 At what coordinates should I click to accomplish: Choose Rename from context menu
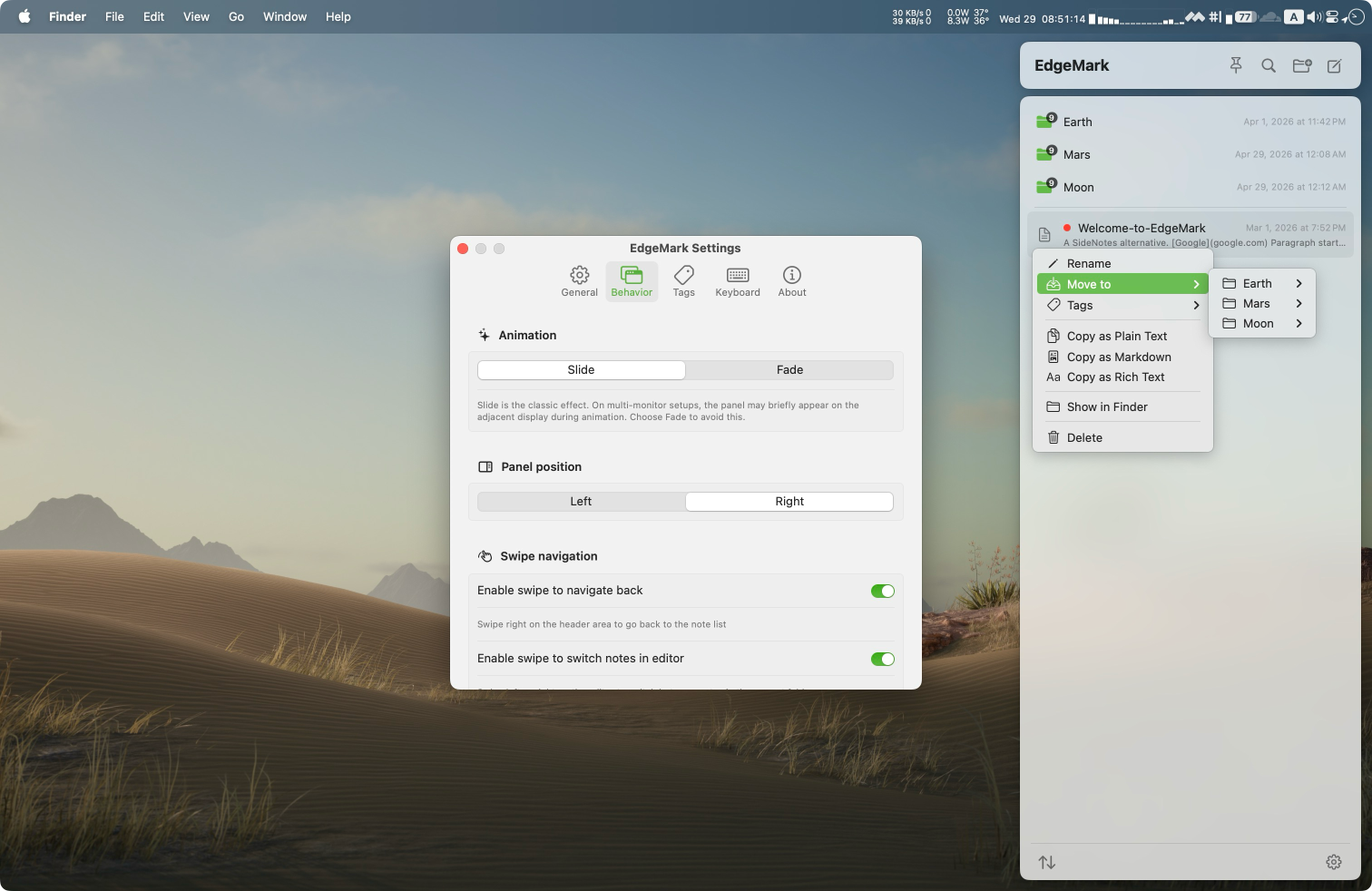[x=1122, y=263]
